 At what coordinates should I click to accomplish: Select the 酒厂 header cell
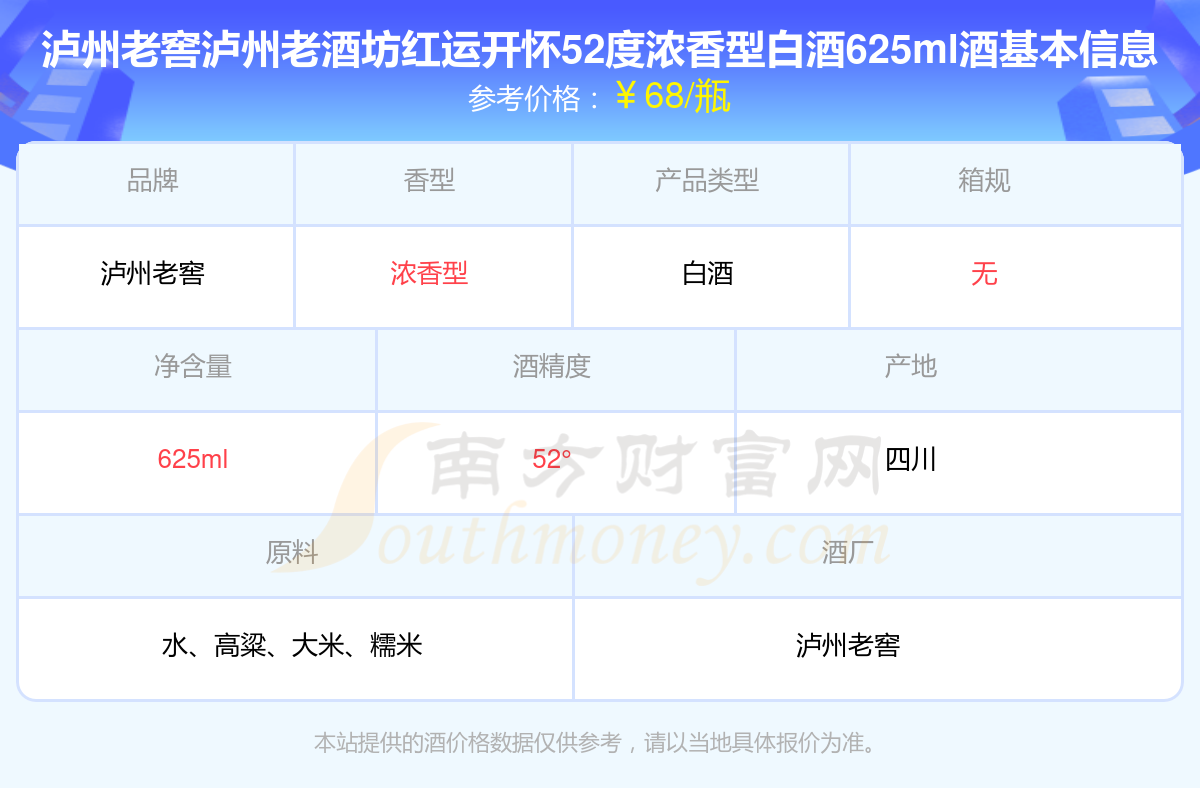click(878, 556)
